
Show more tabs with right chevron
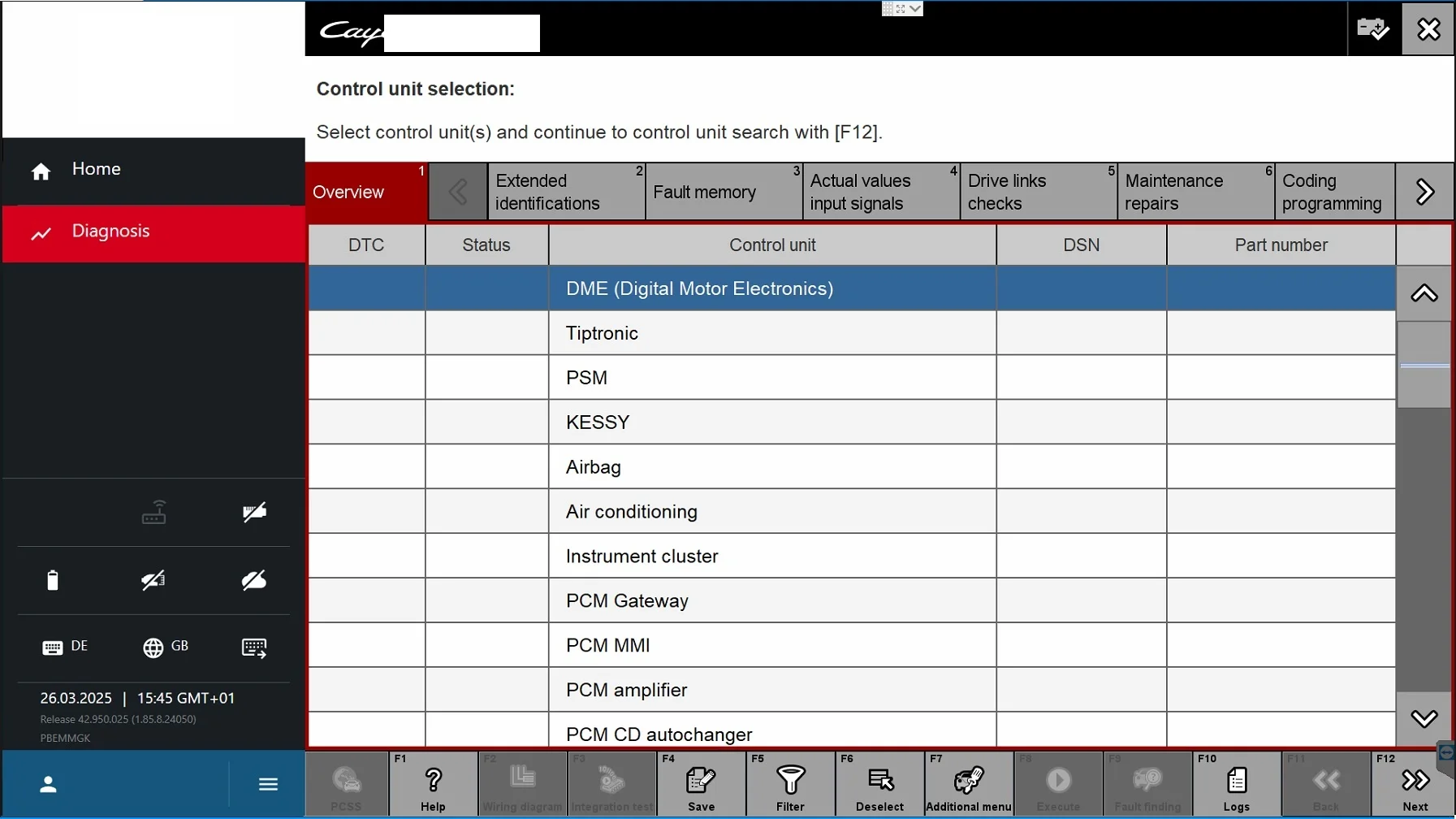(x=1424, y=192)
